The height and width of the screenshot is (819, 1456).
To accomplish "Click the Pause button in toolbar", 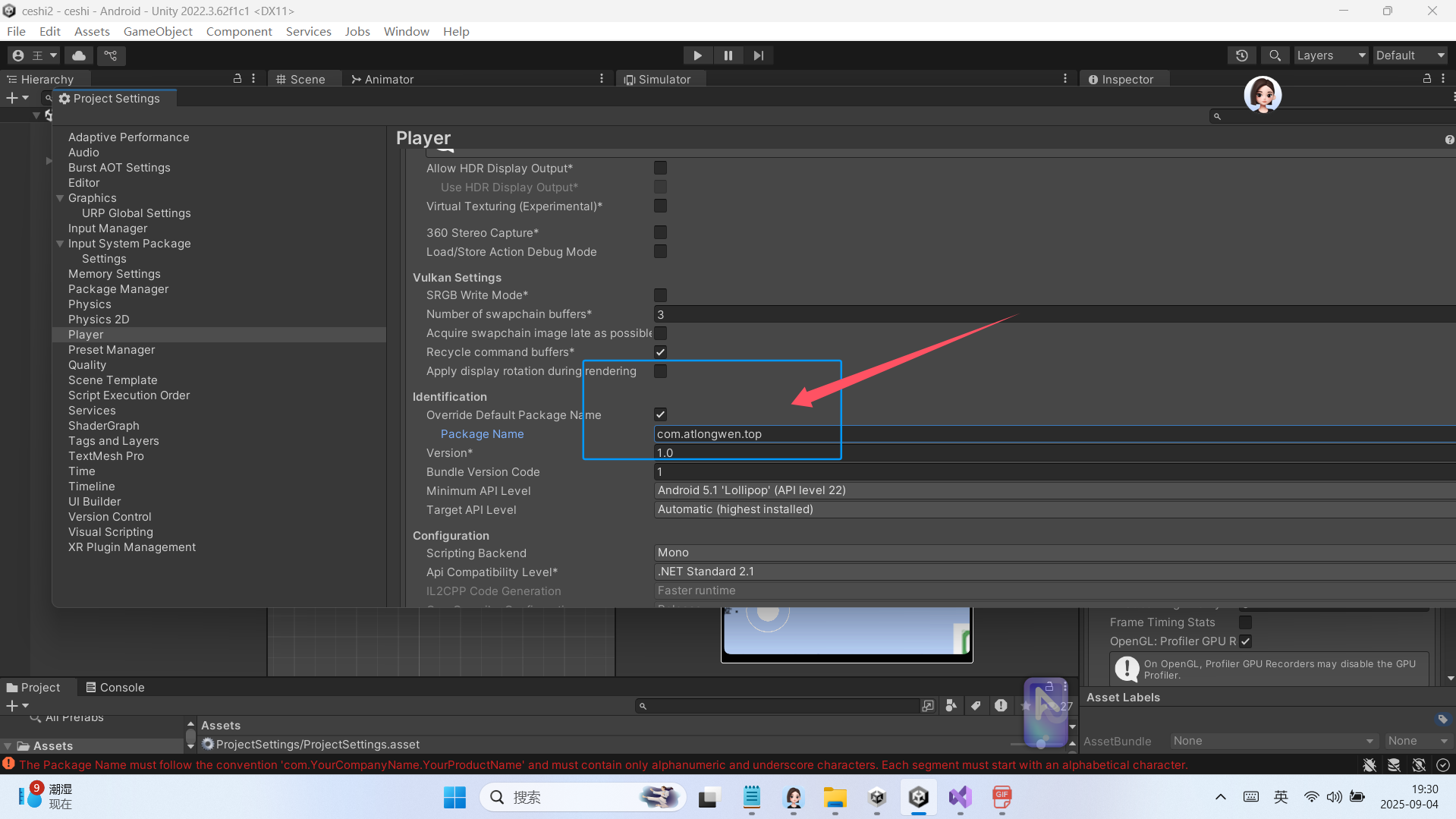I will click(728, 55).
